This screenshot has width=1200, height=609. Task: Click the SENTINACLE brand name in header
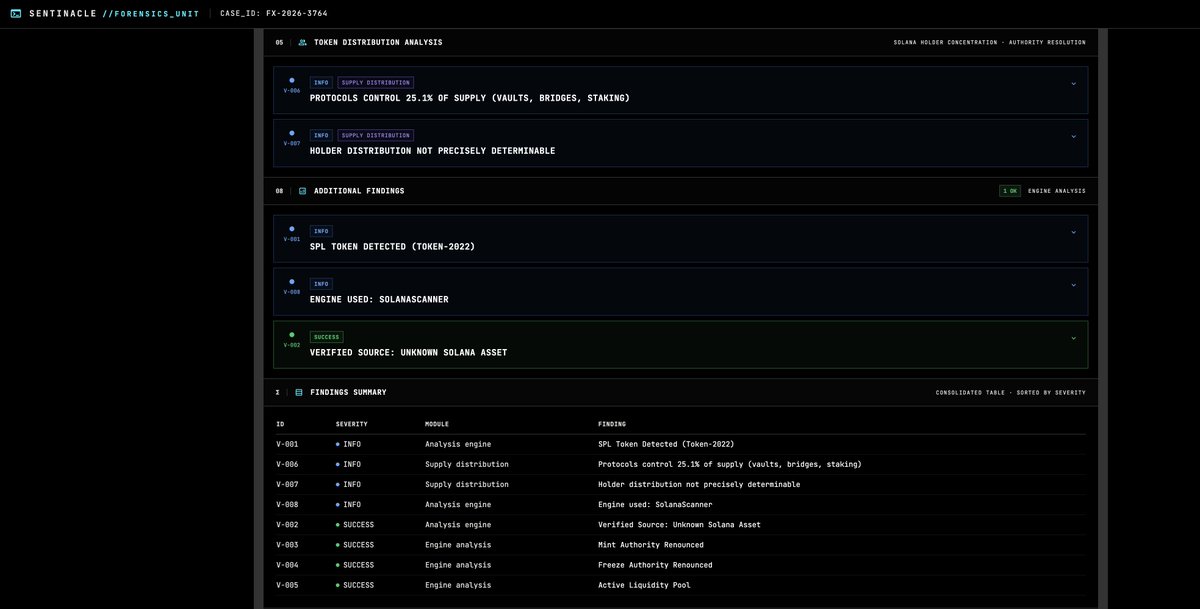(63, 14)
